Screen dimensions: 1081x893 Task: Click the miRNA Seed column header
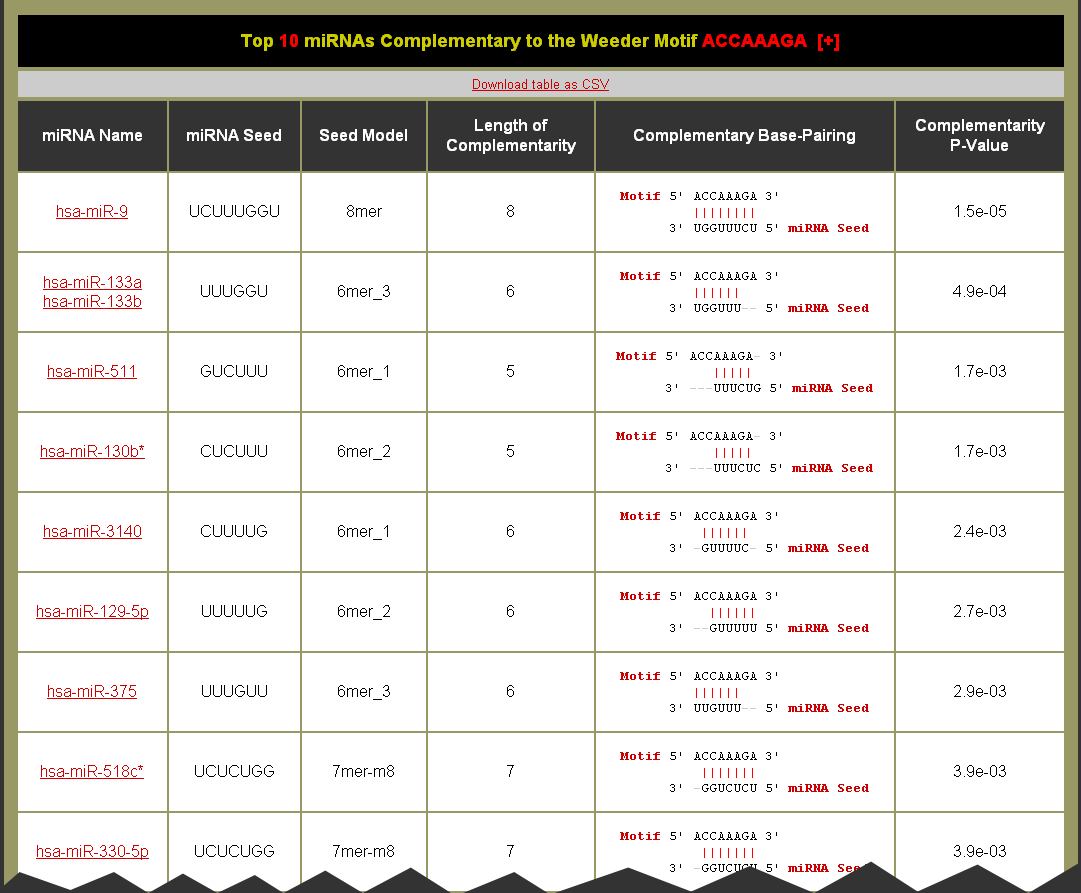point(234,135)
